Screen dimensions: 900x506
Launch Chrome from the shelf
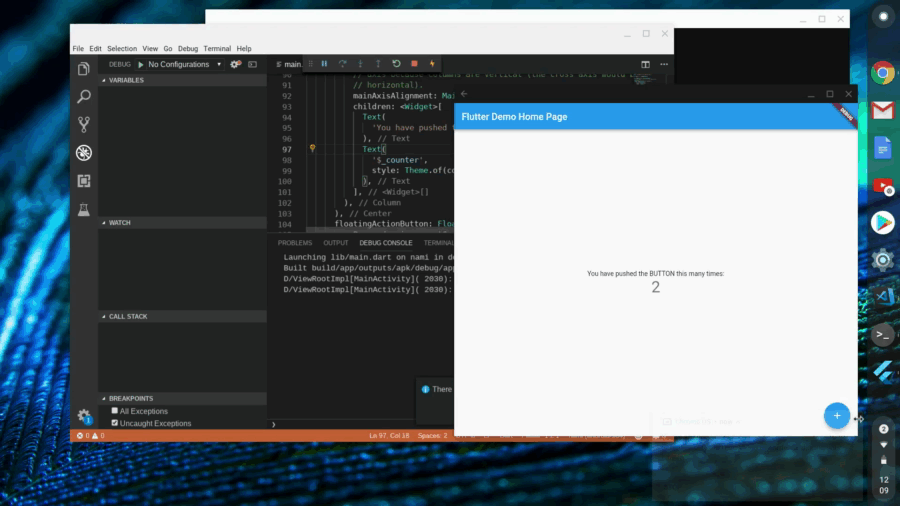coord(882,72)
